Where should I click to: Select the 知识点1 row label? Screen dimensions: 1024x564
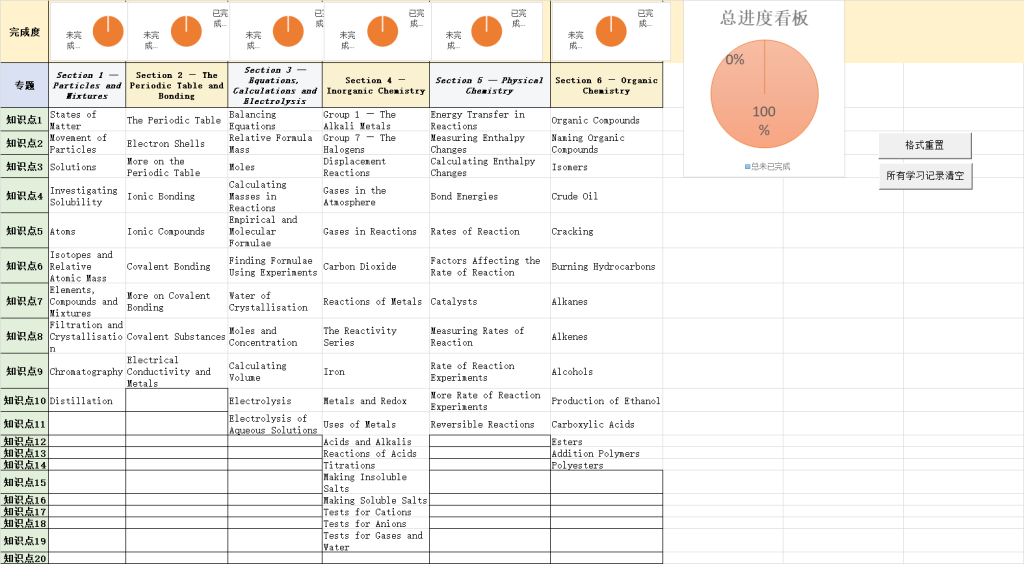pos(24,120)
